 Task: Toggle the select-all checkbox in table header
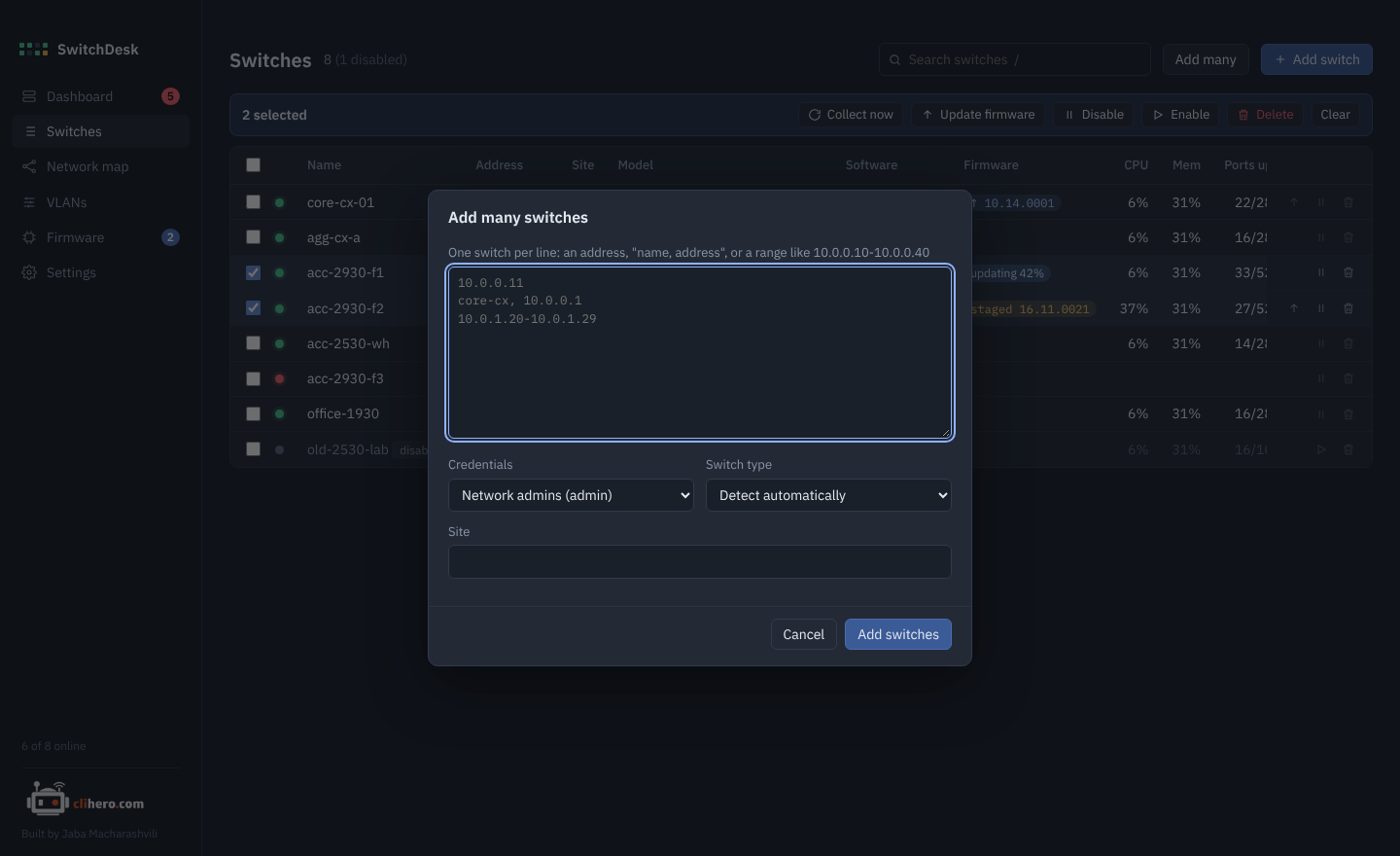(x=254, y=164)
